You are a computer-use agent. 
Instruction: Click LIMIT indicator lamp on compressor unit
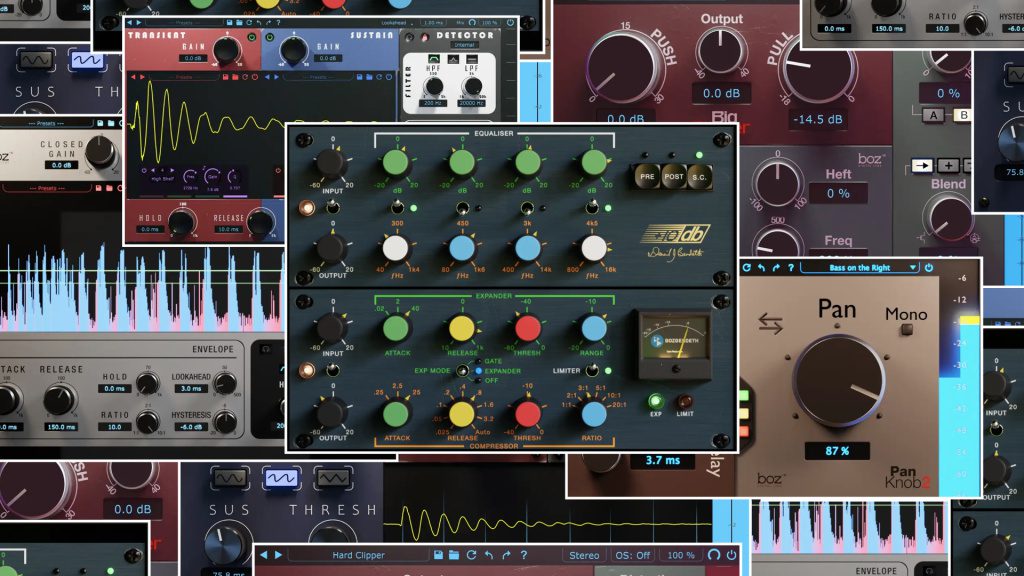pos(684,401)
